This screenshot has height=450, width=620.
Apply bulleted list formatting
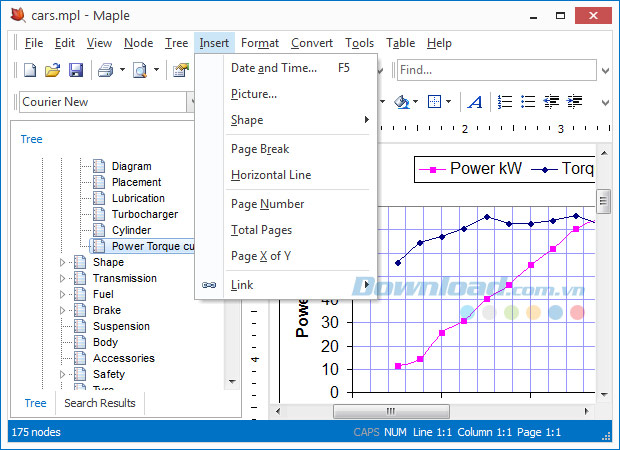click(x=528, y=102)
